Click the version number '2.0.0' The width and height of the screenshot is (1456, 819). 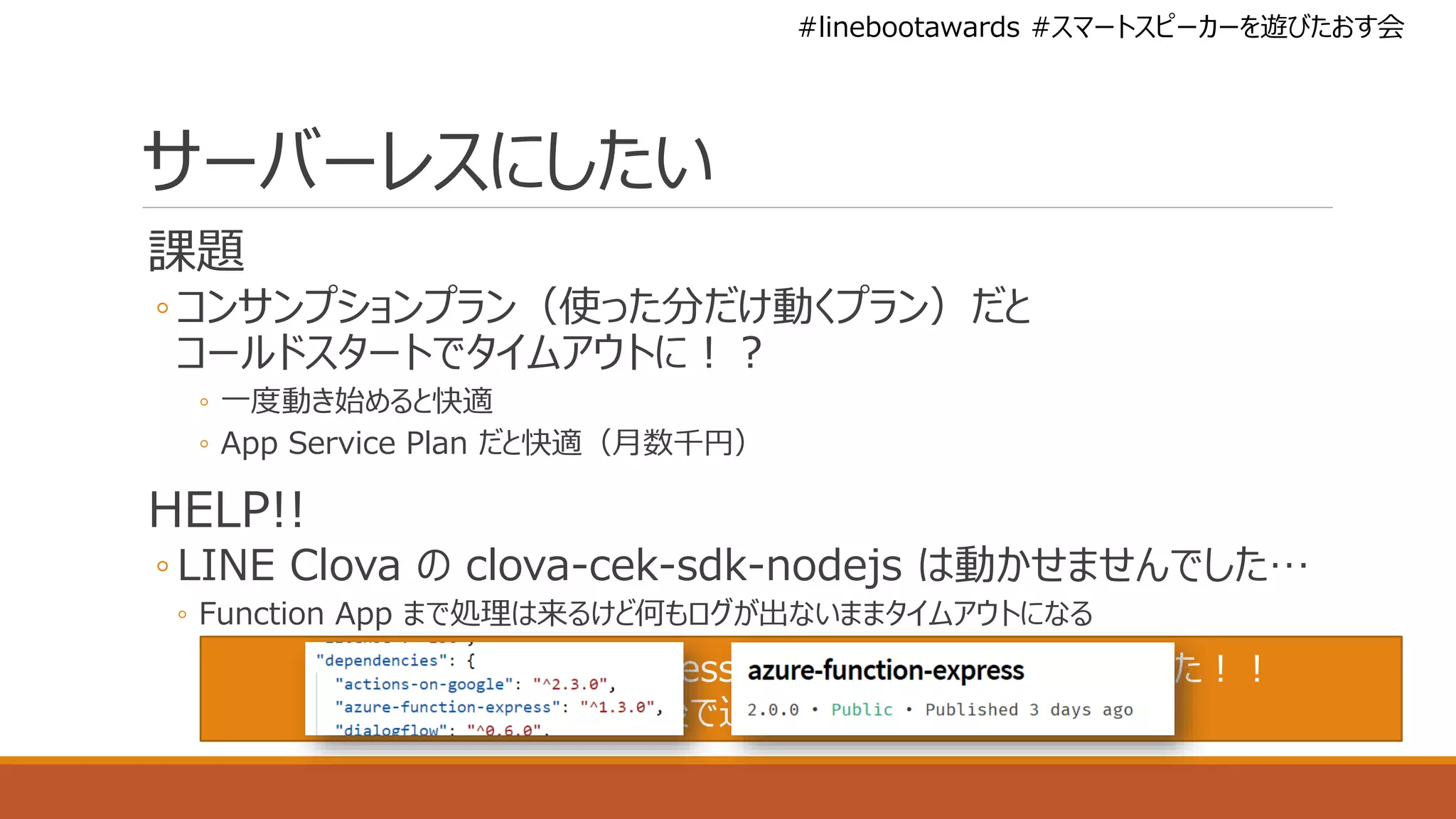pos(773,710)
